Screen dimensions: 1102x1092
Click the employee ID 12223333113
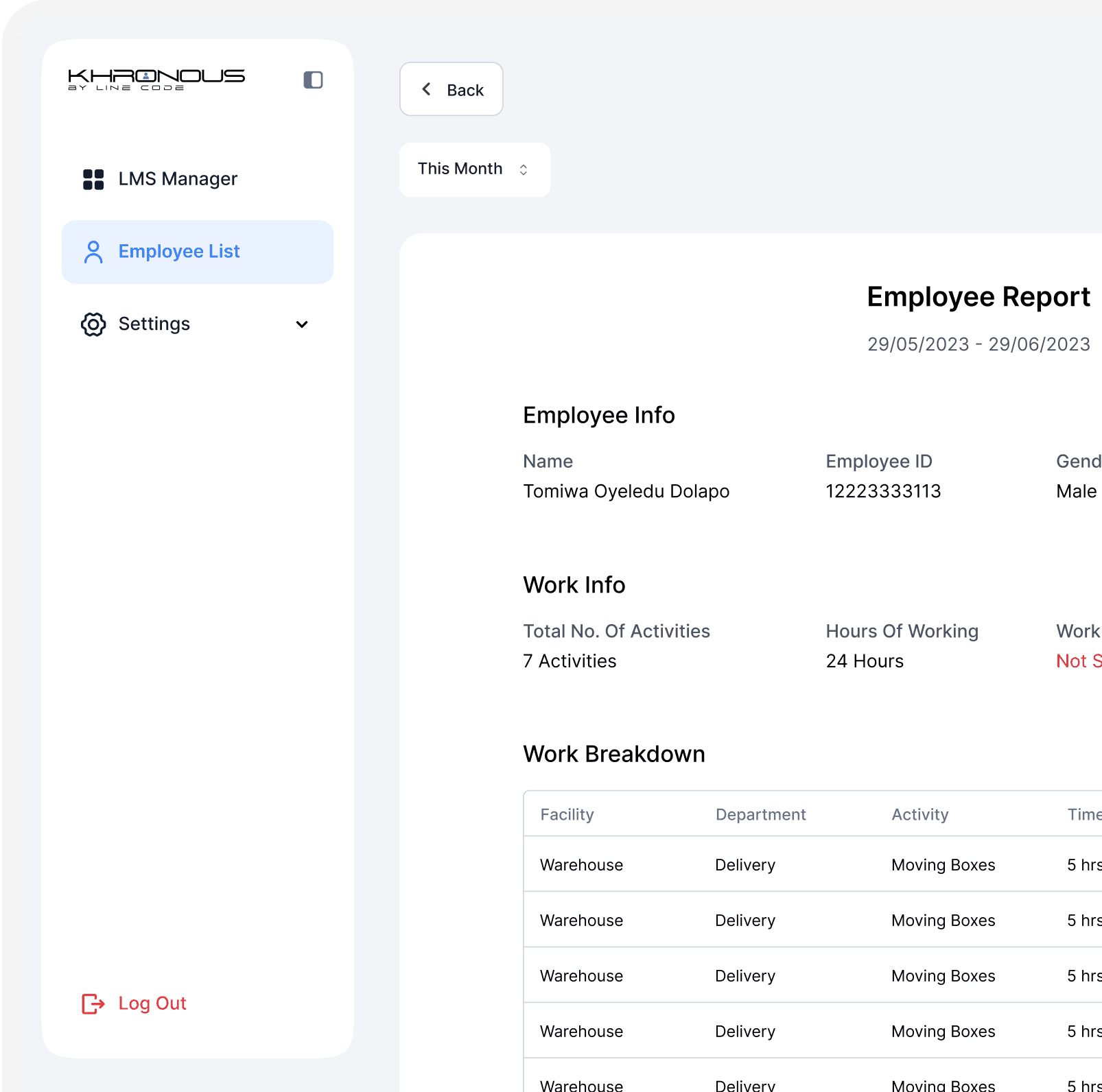tap(883, 491)
